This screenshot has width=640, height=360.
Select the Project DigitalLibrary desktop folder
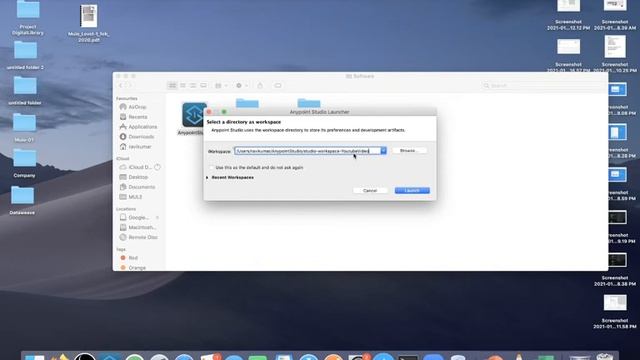coord(28,10)
